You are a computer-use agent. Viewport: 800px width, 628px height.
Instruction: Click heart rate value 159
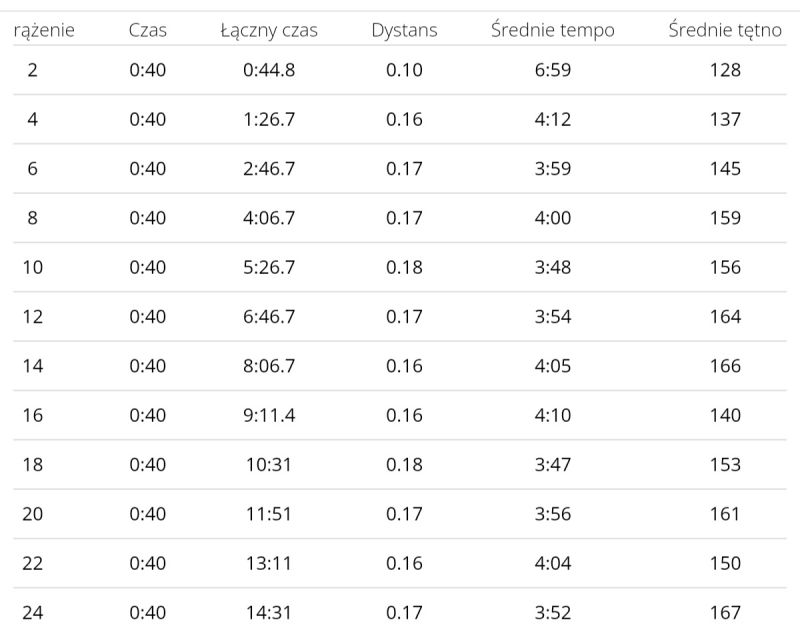(x=725, y=218)
